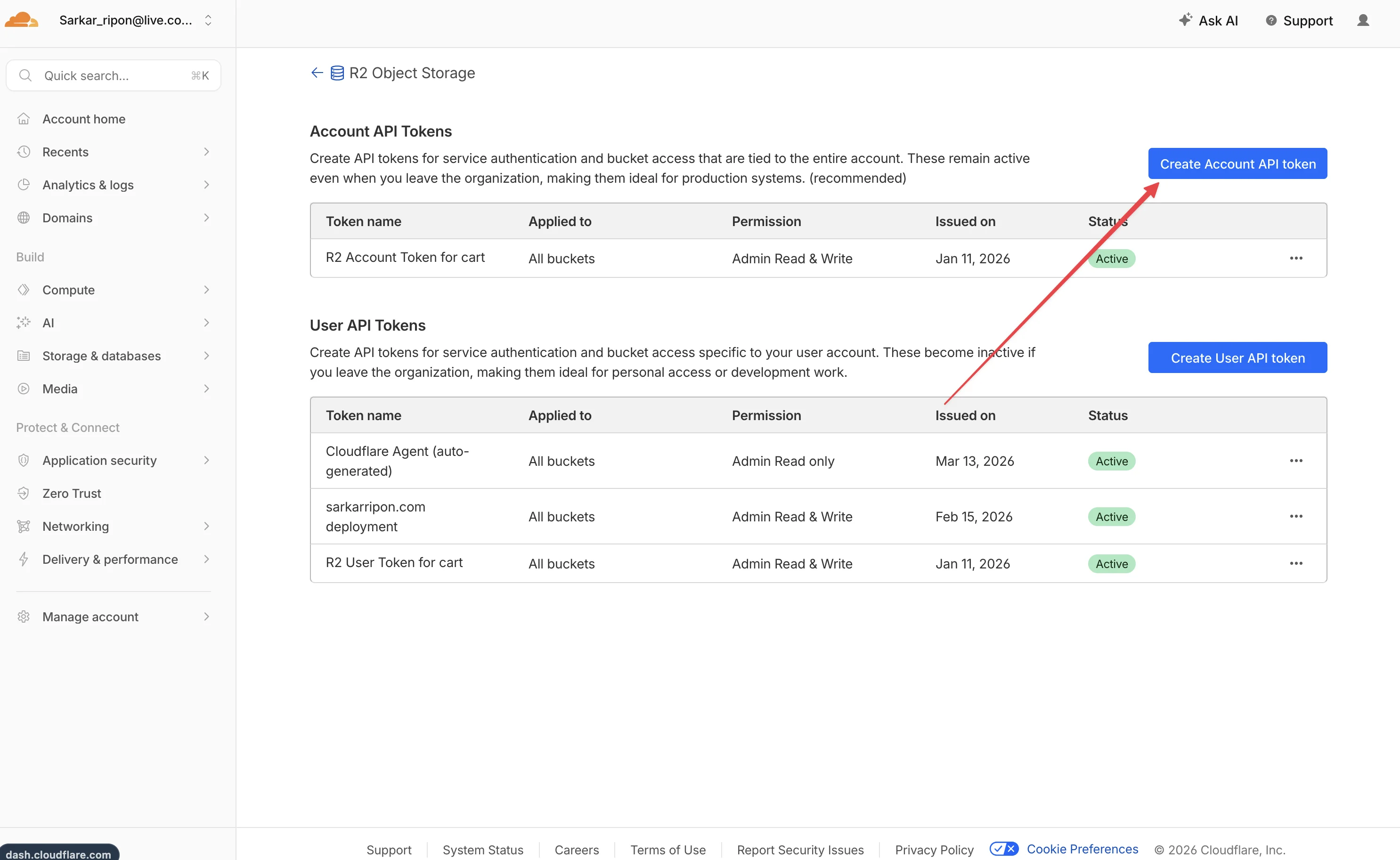Viewport: 1400px width, 860px height.
Task: Open the Report Security Issues link
Action: 800,849
